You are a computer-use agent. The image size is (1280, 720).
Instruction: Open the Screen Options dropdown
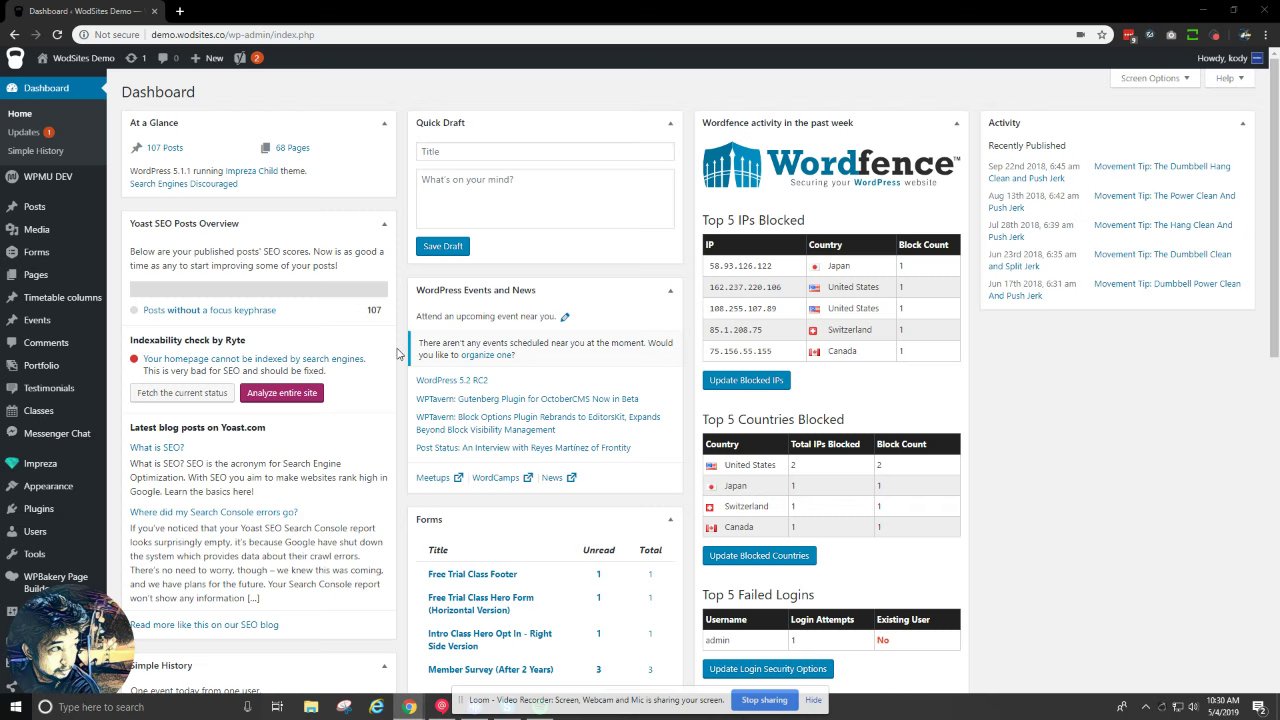pyautogui.click(x=1154, y=78)
